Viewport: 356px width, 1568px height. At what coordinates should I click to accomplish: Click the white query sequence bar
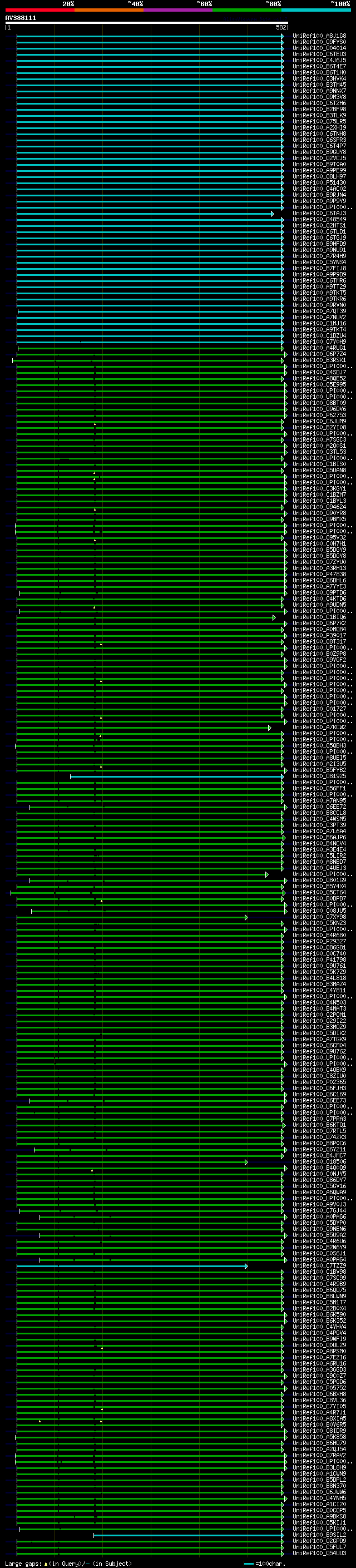(147, 23)
